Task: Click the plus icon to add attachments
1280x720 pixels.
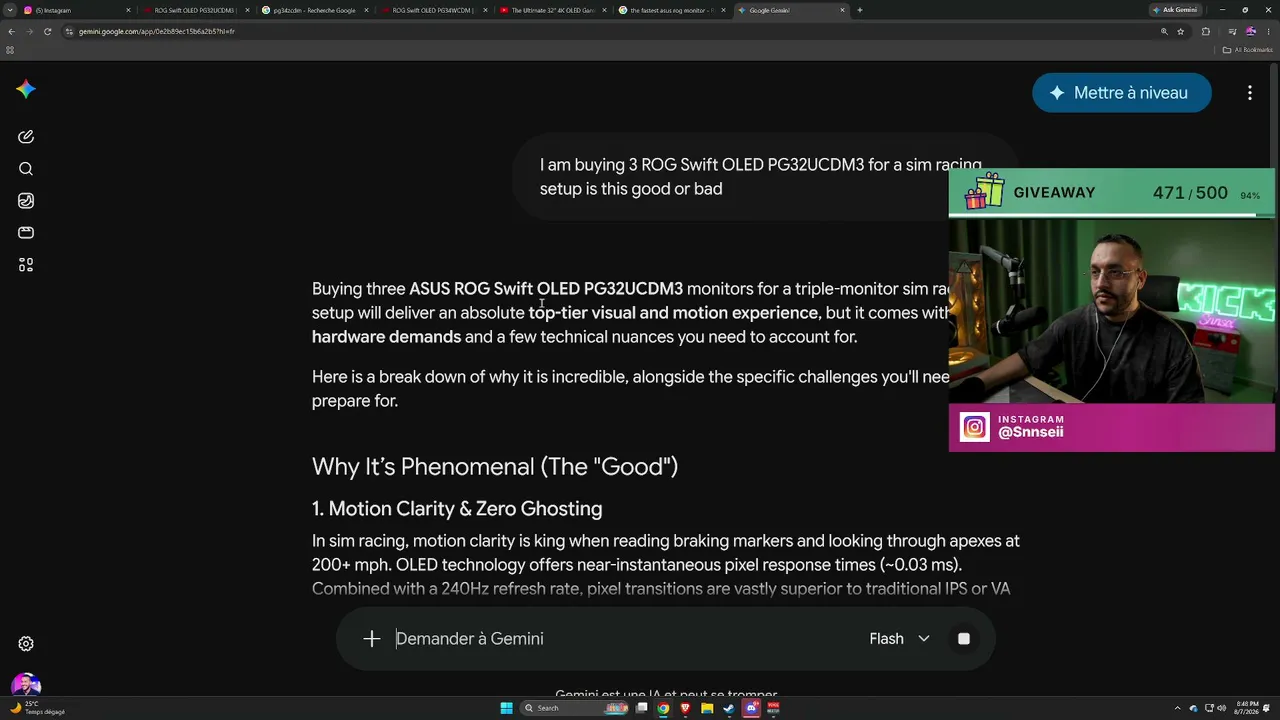Action: 372,639
